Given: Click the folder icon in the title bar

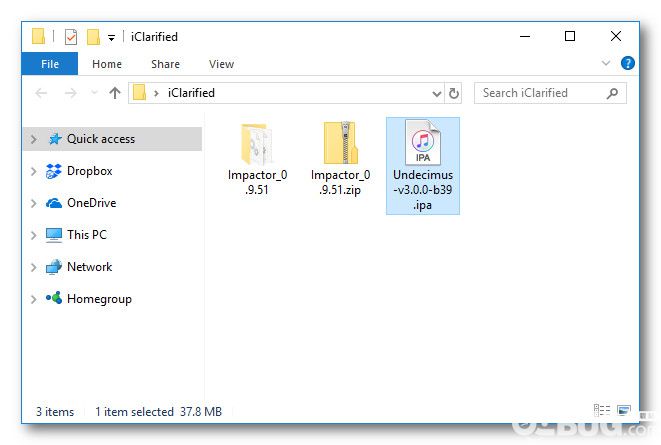Looking at the screenshot, I should click(x=38, y=36).
